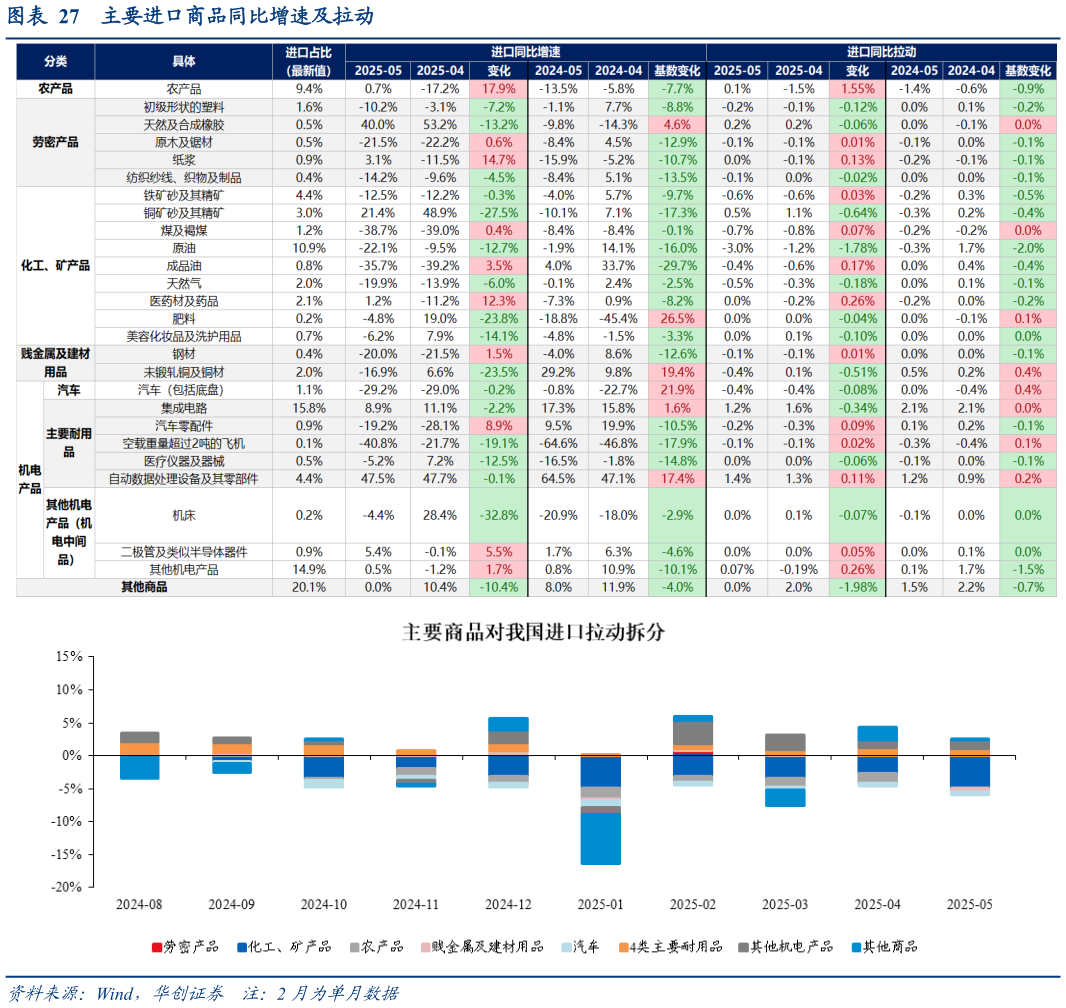Screen dimensions: 1066x1008
Task: Click the 2025-05 x-axis label in chart
Action: 970,904
